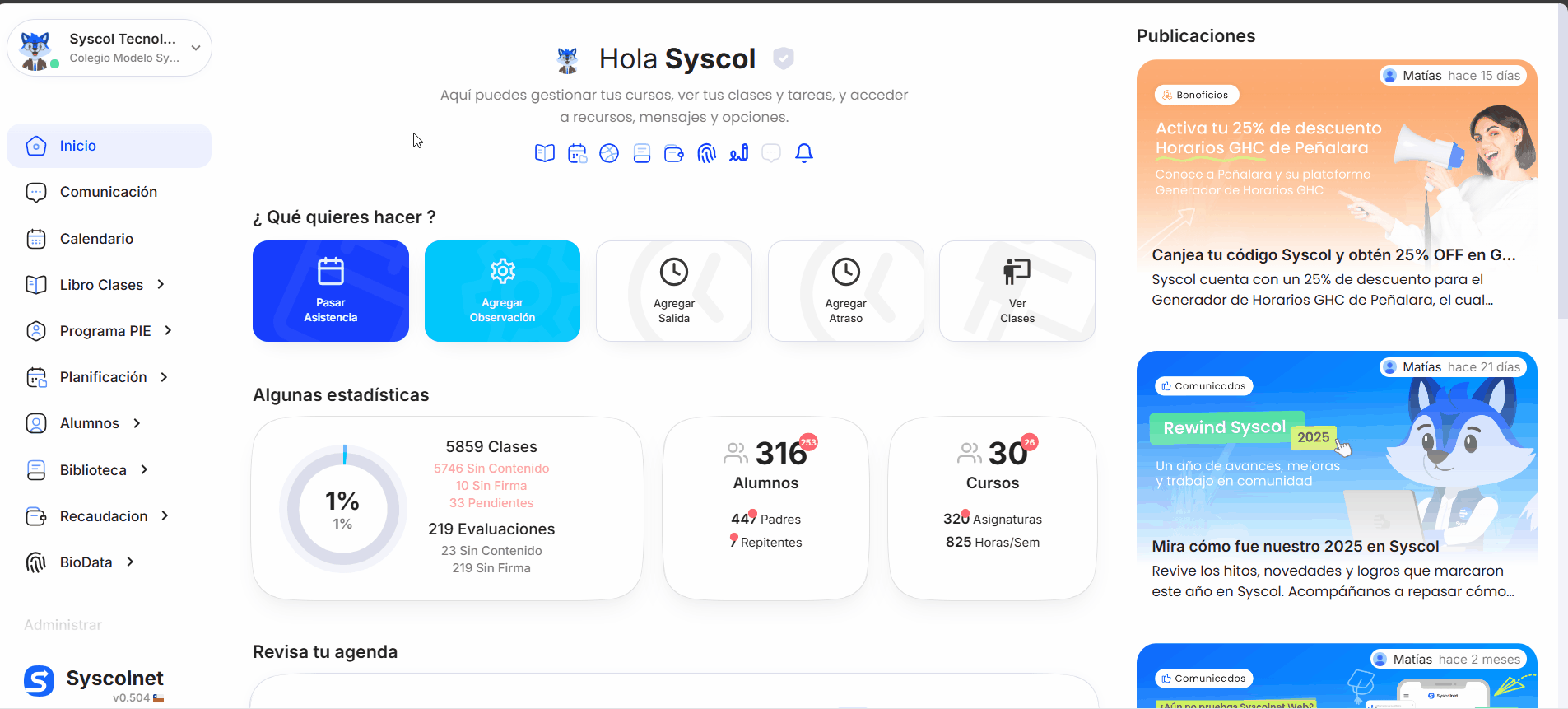Open the open-book shortcut icon under the greeting
1568x709 pixels.
click(545, 153)
